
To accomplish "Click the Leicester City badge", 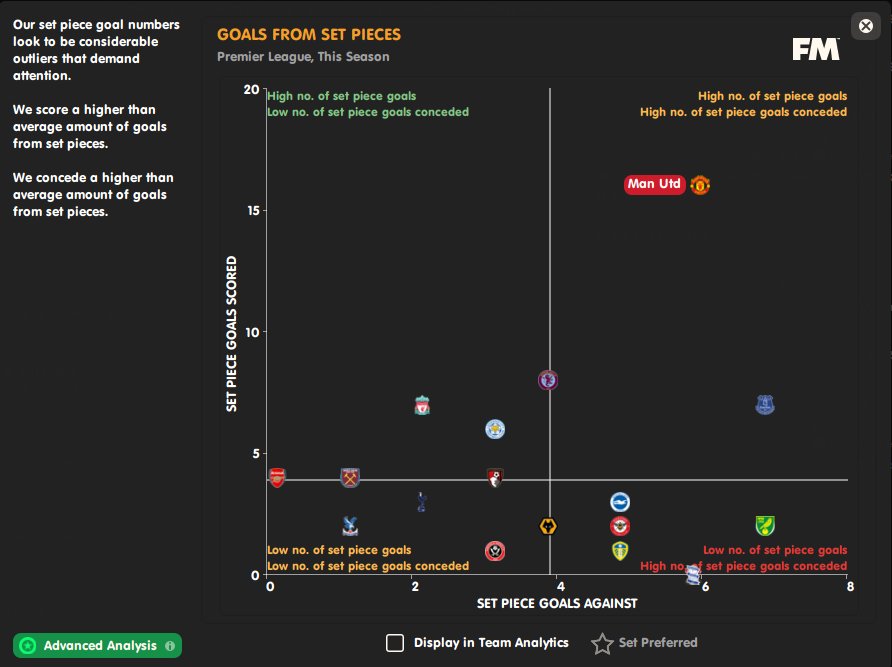I will pos(495,429).
